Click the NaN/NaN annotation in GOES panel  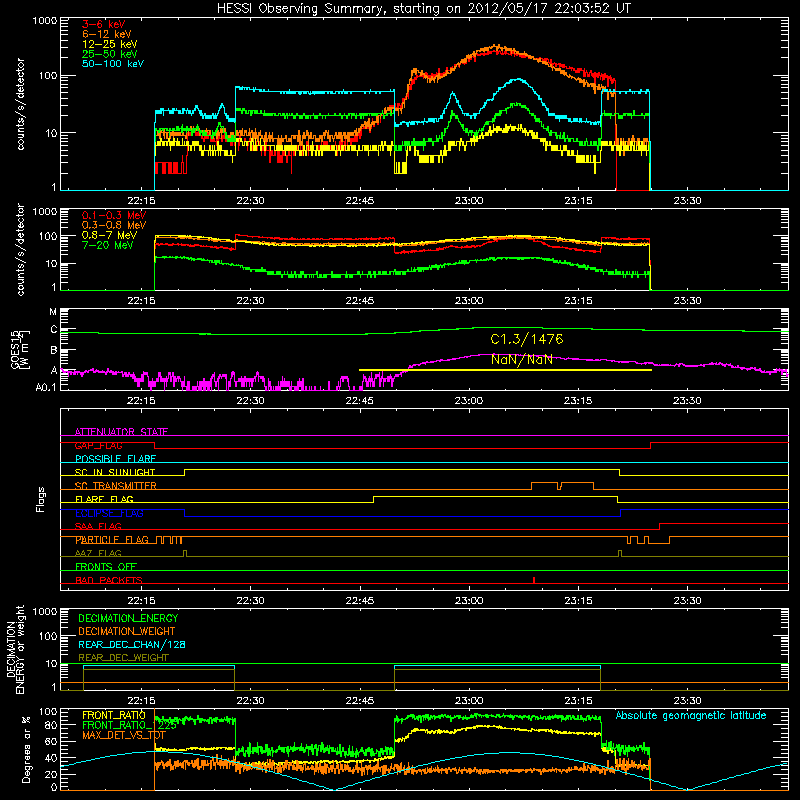(x=521, y=359)
